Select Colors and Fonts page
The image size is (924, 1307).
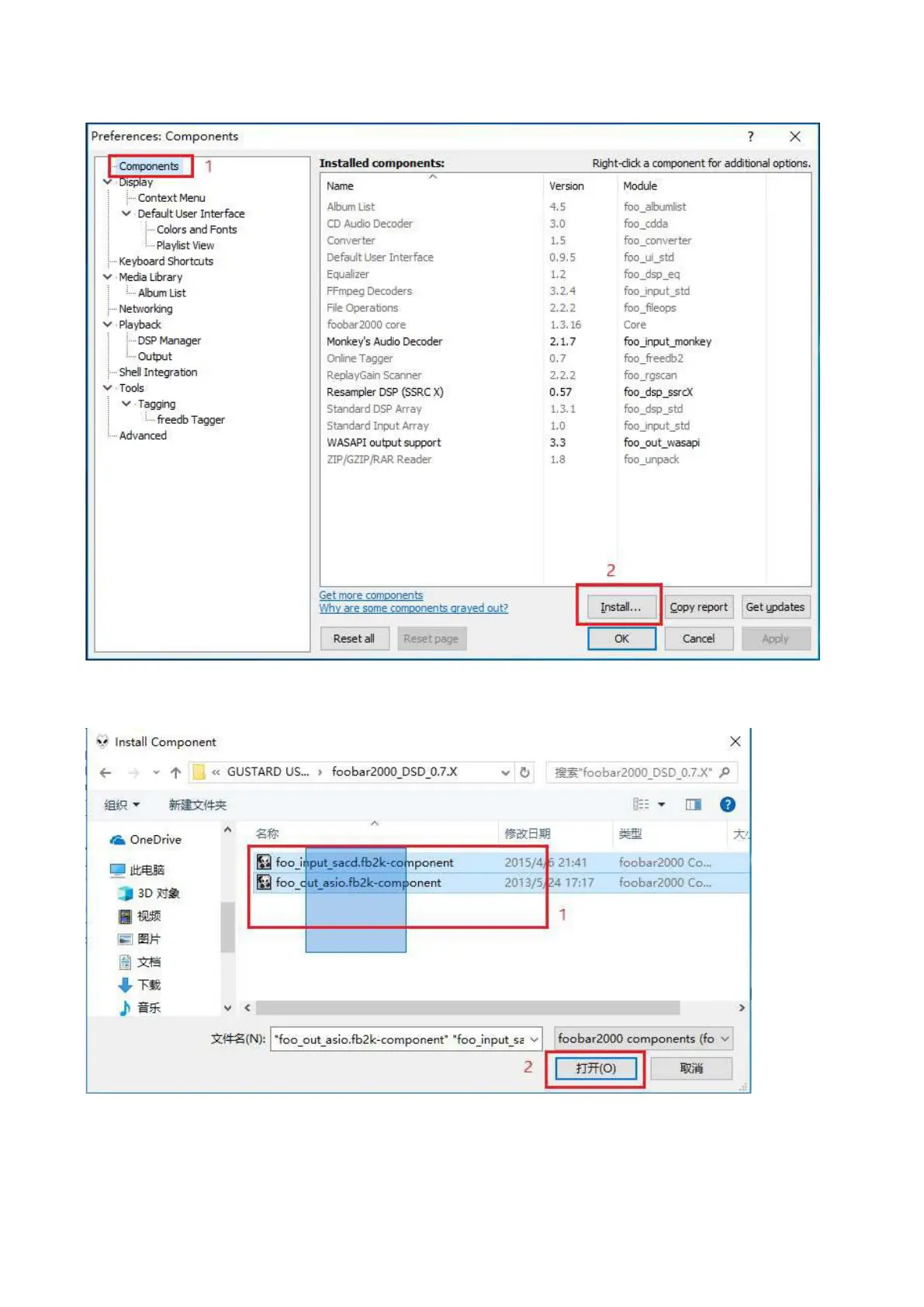click(x=197, y=230)
